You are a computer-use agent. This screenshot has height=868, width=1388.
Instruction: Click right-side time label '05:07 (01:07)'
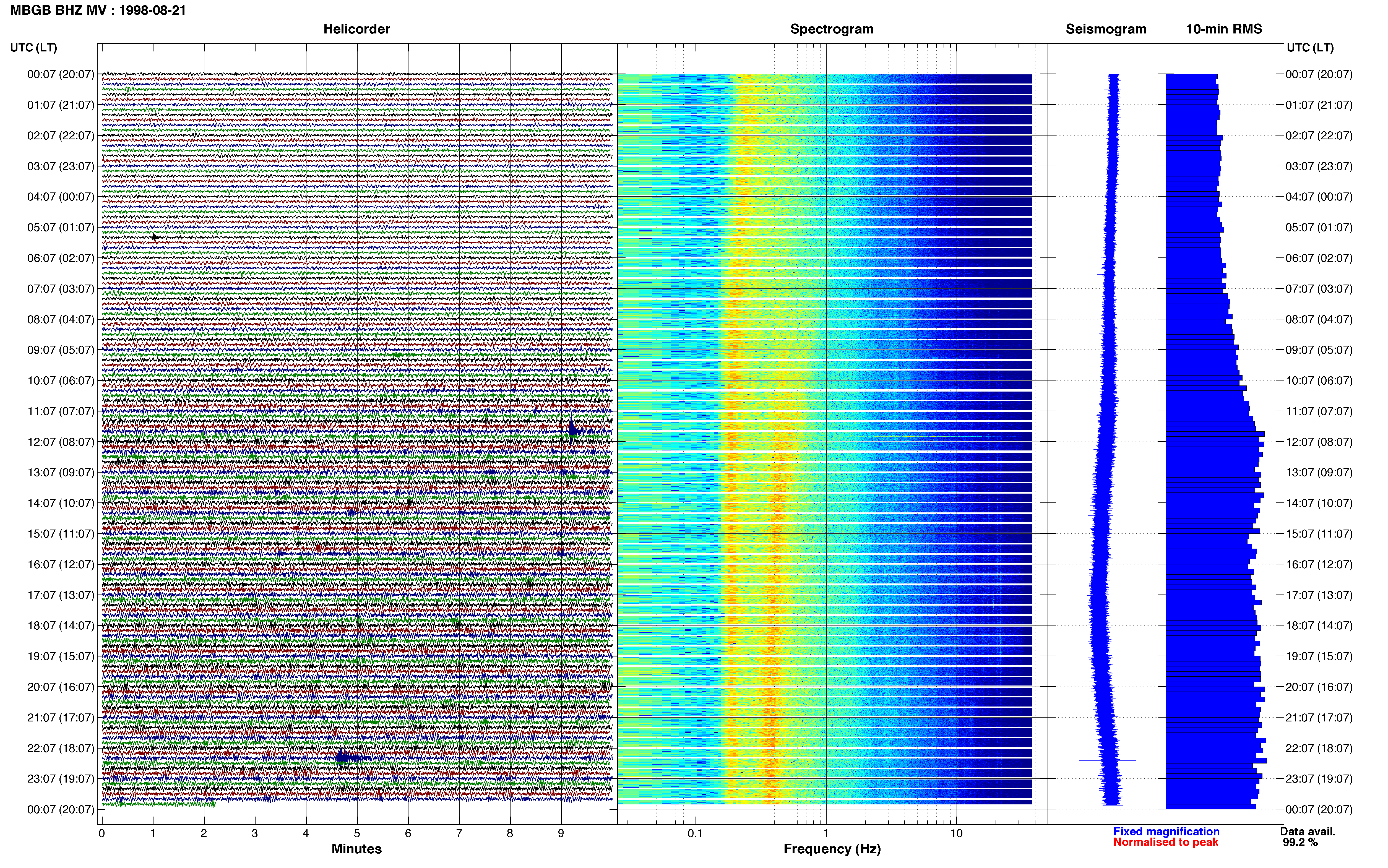[x=1319, y=227]
